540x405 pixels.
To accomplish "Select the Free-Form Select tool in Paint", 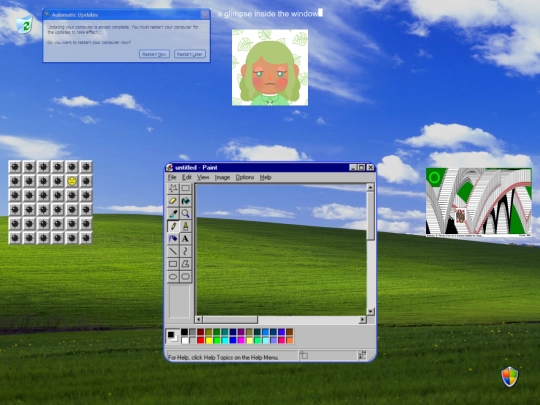I will 173,188.
